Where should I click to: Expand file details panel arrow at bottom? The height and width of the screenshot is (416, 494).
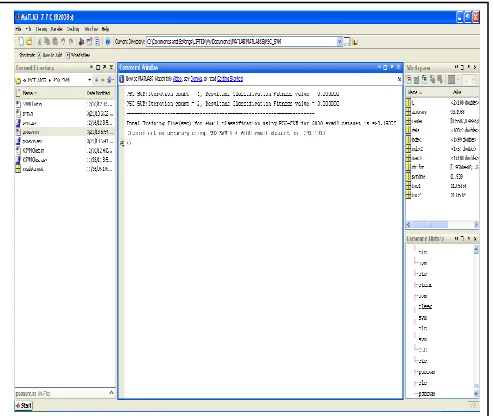click(111, 393)
